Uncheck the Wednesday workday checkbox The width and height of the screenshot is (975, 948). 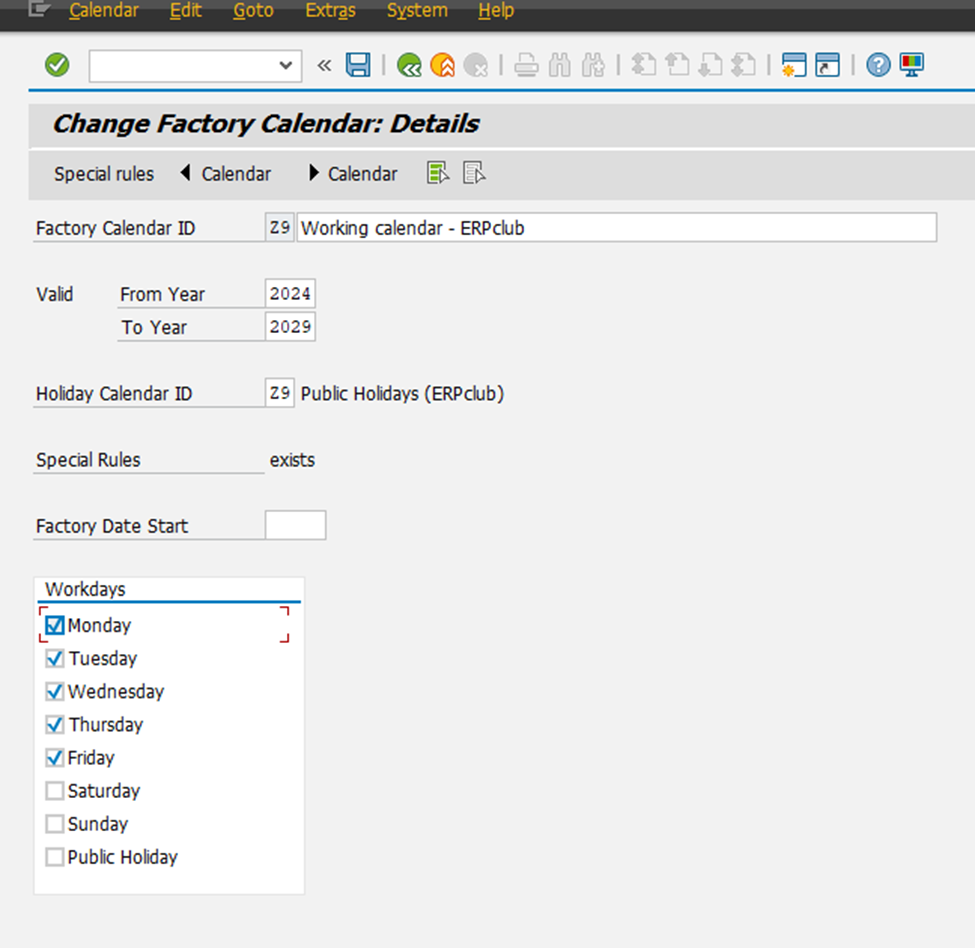pyautogui.click(x=55, y=691)
